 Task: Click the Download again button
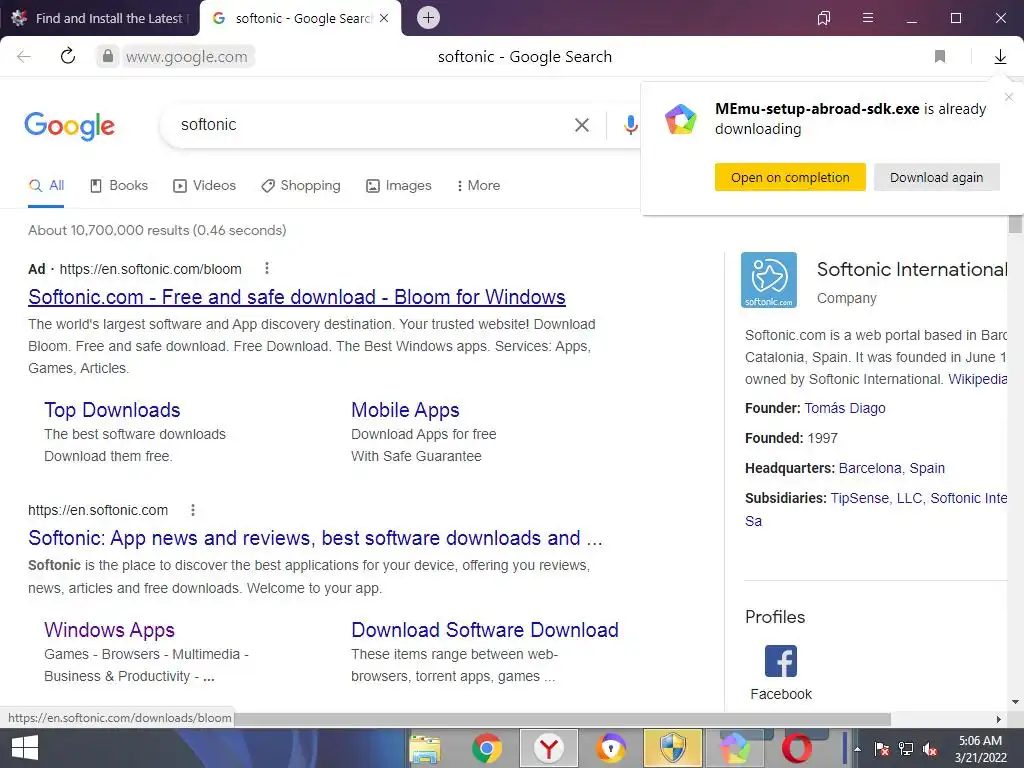[936, 178]
